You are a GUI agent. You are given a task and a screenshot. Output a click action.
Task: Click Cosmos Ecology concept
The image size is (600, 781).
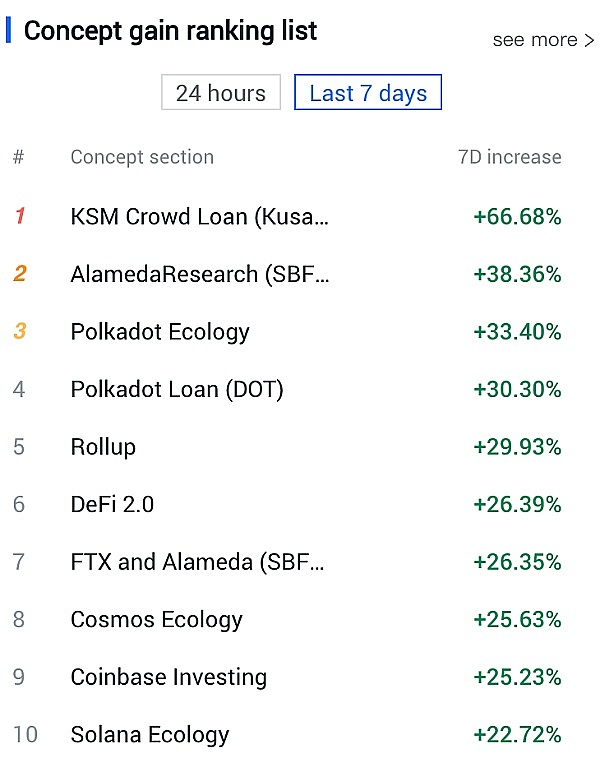156,619
